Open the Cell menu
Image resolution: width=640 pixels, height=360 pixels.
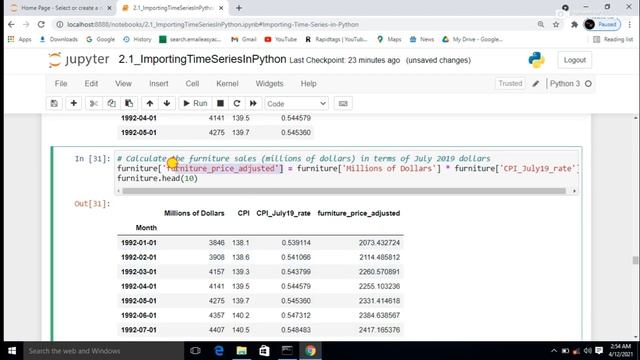coord(192,83)
